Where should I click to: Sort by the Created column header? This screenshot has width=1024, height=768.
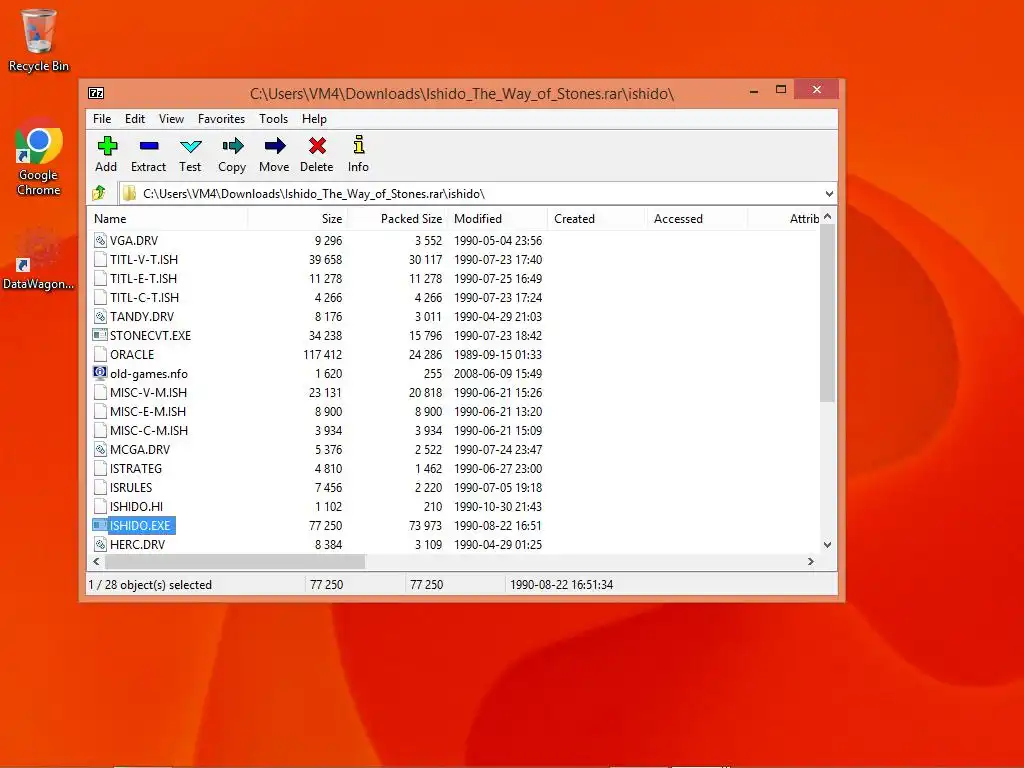pos(596,219)
